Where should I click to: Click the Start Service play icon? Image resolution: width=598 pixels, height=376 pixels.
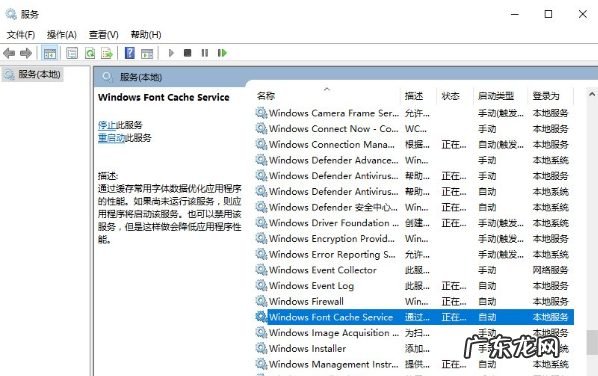pyautogui.click(x=171, y=53)
